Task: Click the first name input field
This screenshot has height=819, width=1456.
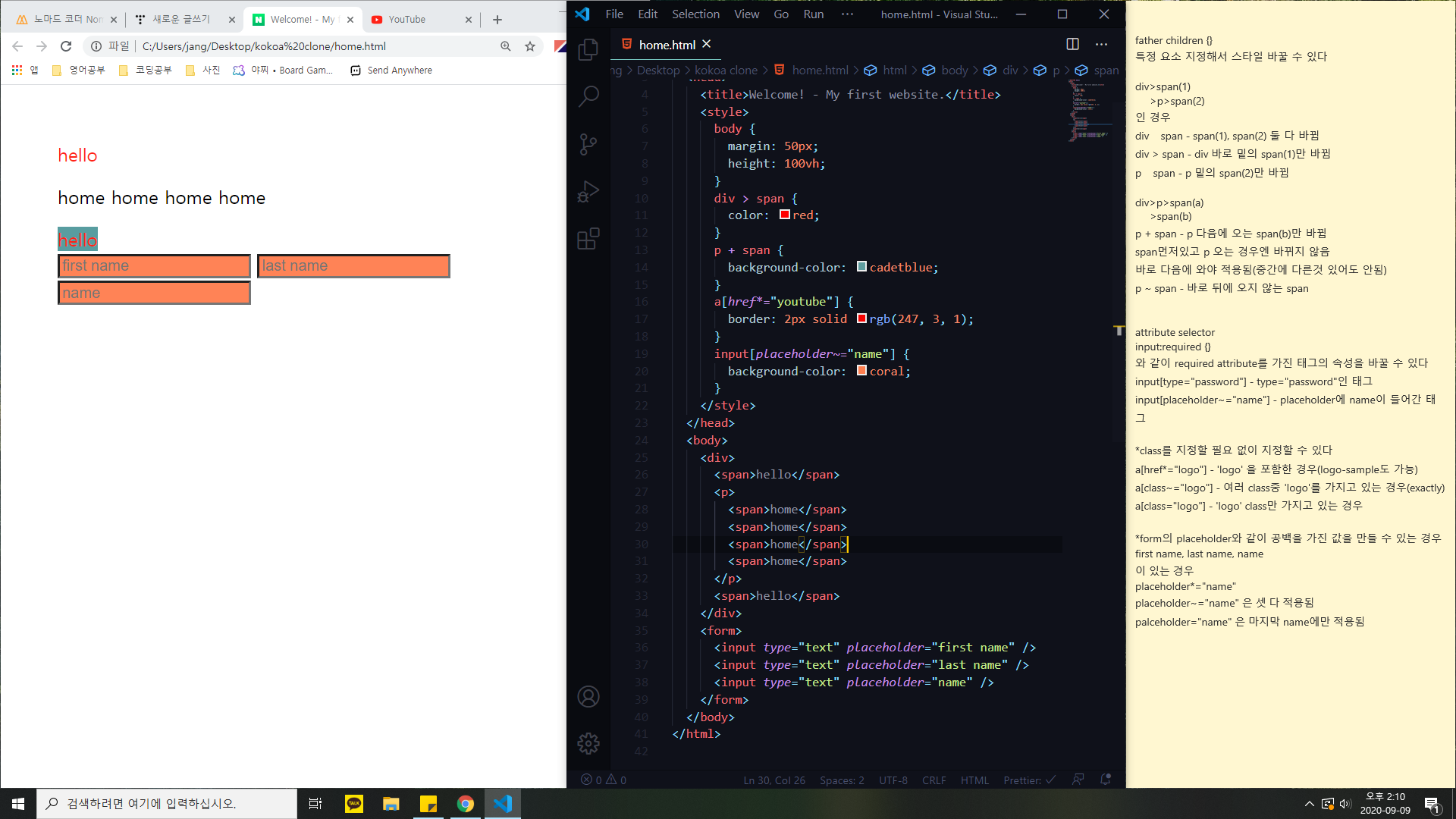Action: click(154, 266)
